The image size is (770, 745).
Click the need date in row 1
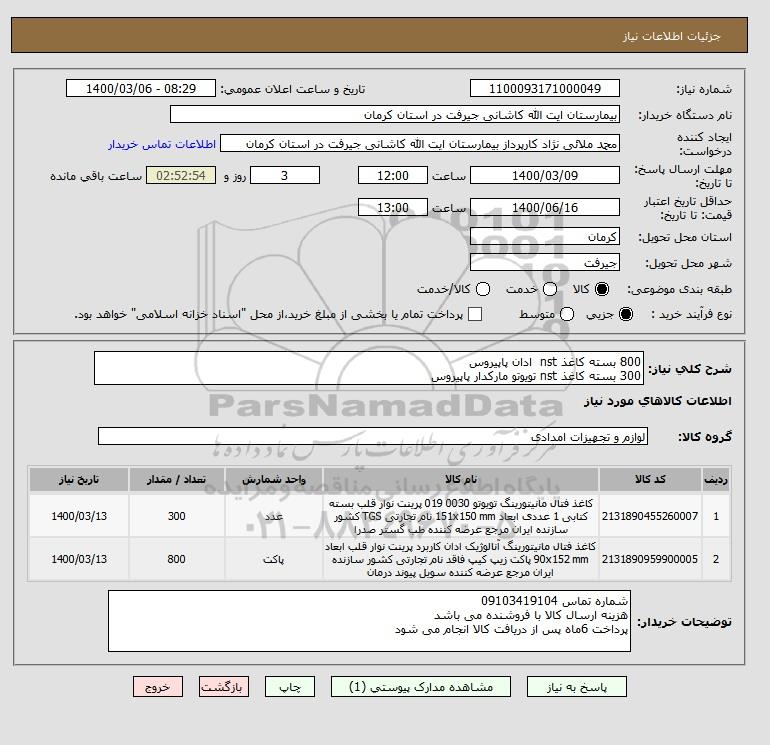(x=79, y=516)
